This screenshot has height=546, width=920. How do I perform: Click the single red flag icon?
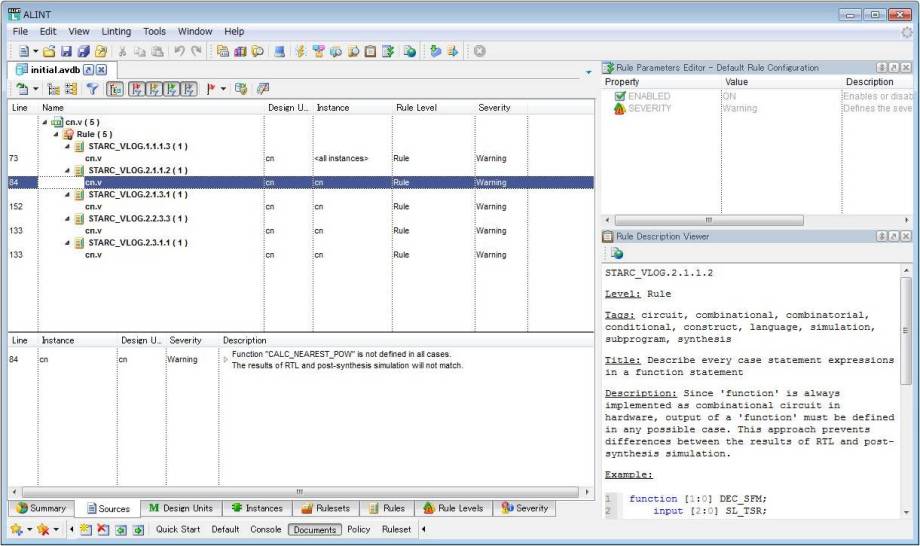210,89
